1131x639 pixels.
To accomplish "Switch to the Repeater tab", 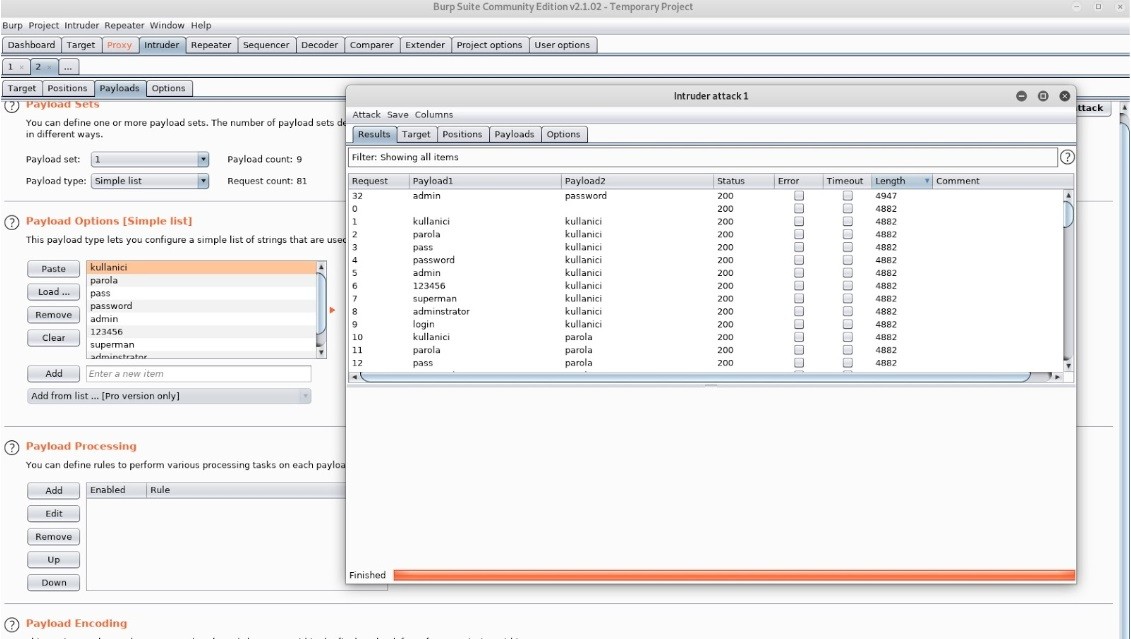I will click(x=211, y=45).
